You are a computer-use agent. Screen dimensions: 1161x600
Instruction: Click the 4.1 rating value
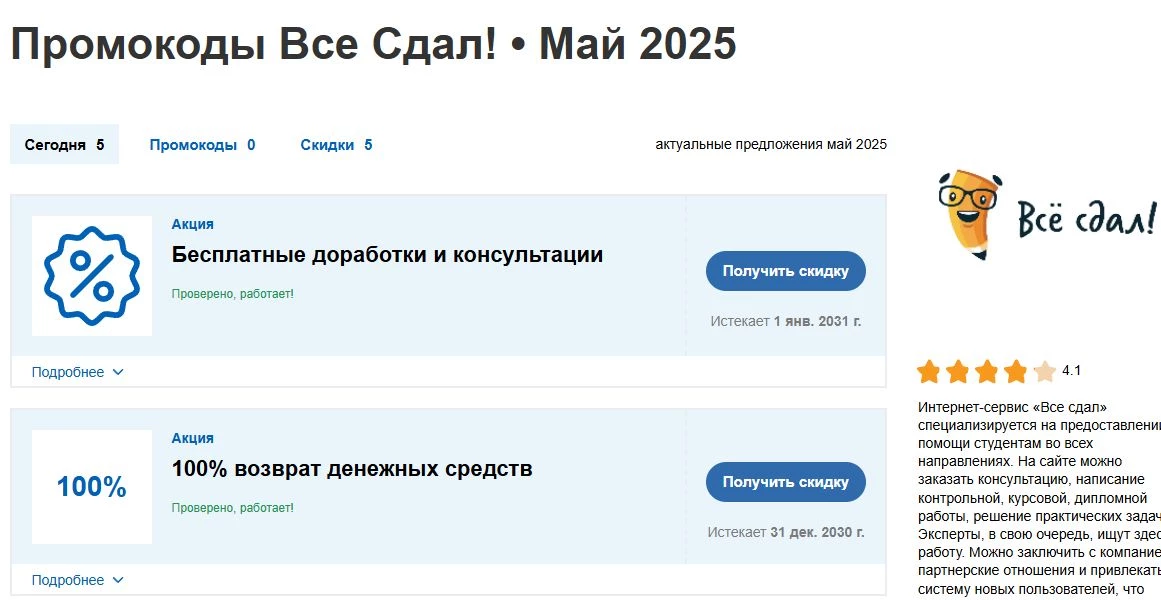[1072, 371]
